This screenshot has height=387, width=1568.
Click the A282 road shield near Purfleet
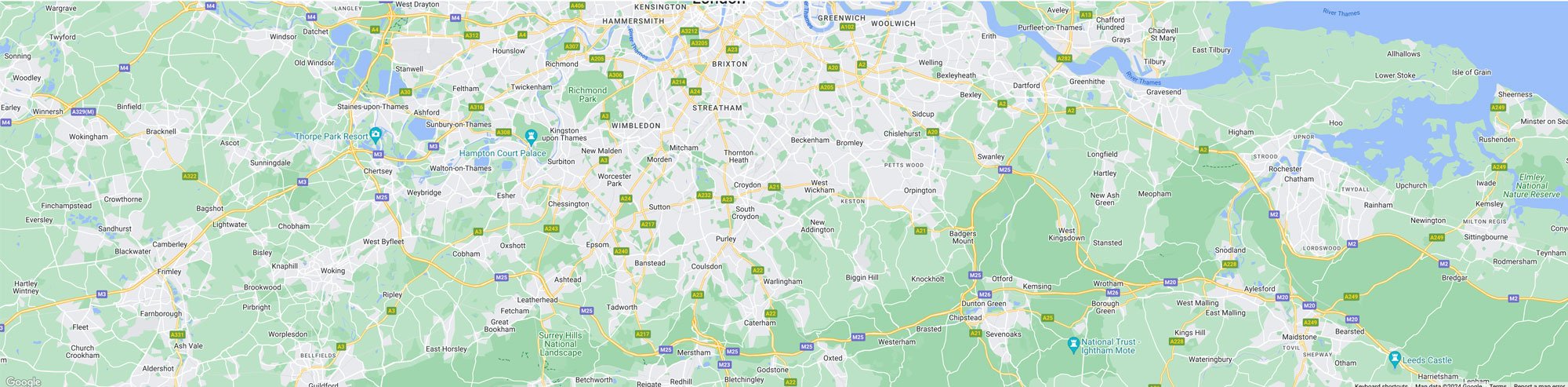(x=1064, y=58)
